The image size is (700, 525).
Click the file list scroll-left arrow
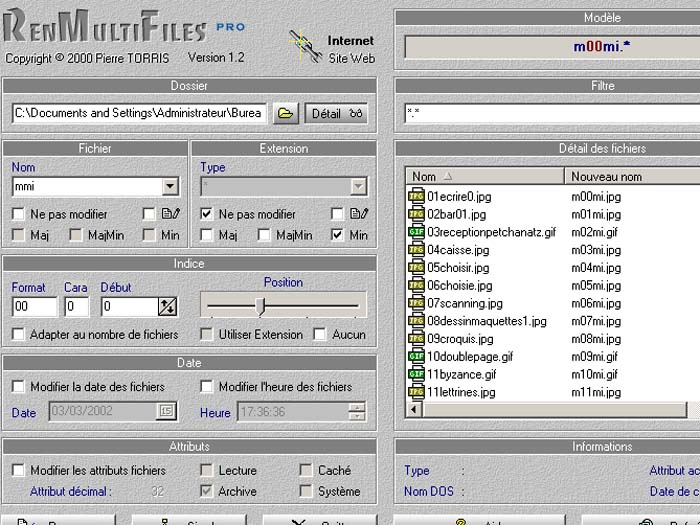414,409
